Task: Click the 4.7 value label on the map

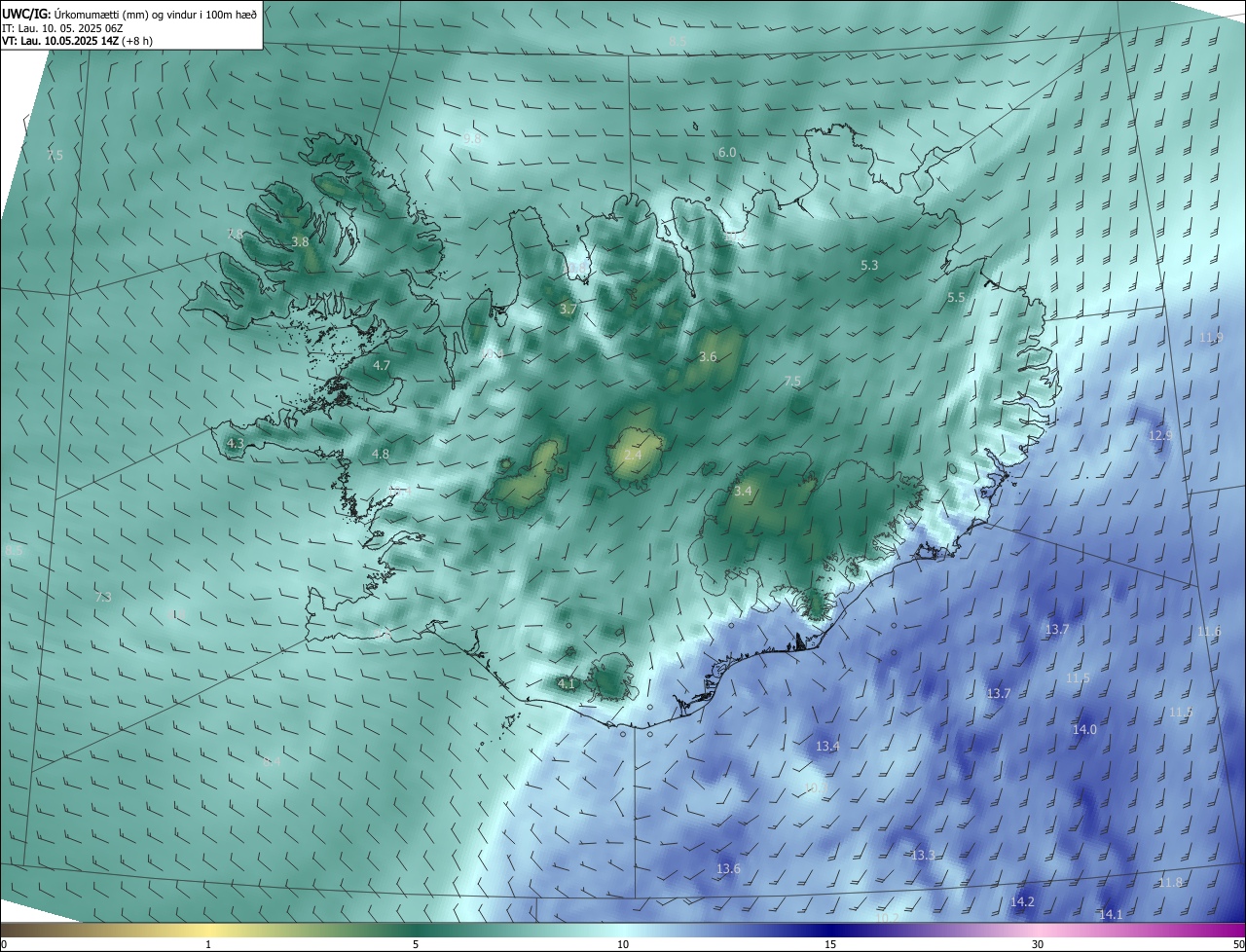Action: pos(382,366)
